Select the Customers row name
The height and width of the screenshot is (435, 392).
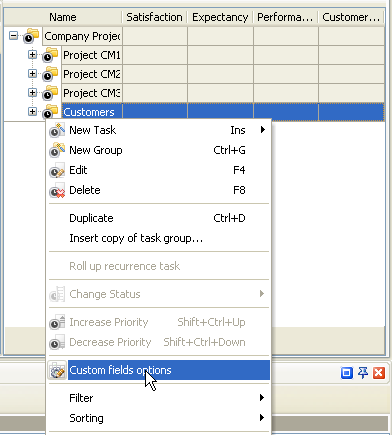(92, 112)
